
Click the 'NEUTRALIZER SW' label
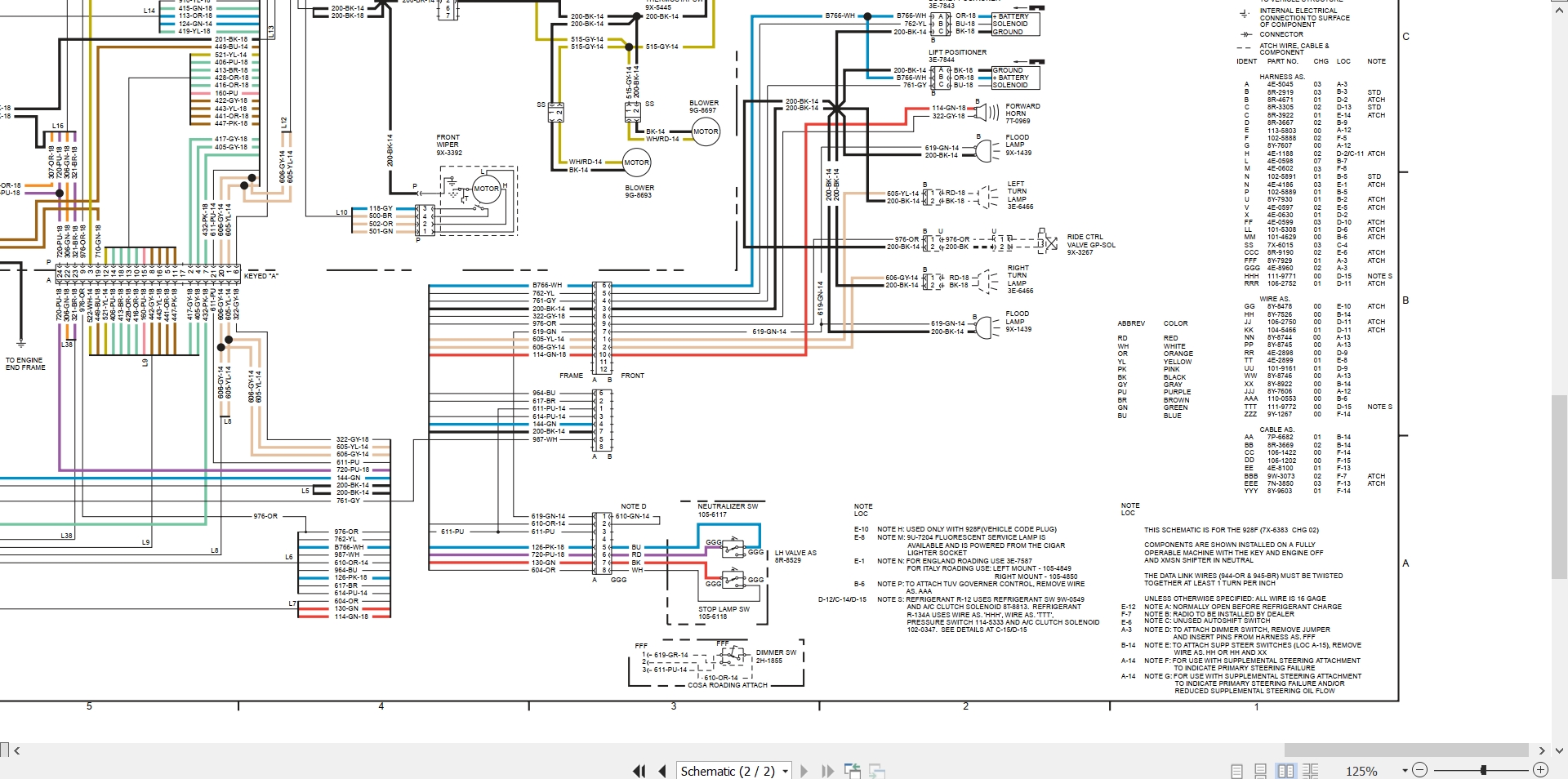pos(728,506)
